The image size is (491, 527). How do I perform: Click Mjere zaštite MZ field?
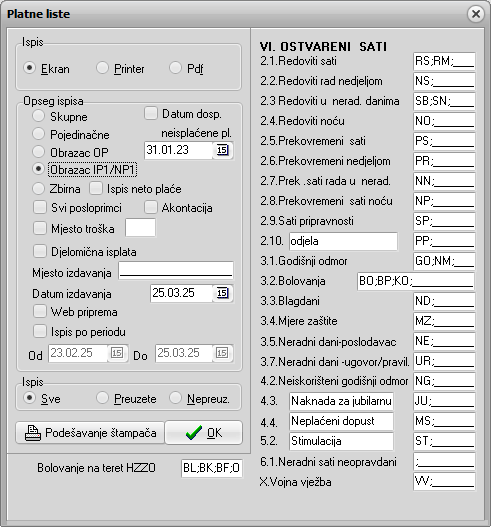click(444, 321)
